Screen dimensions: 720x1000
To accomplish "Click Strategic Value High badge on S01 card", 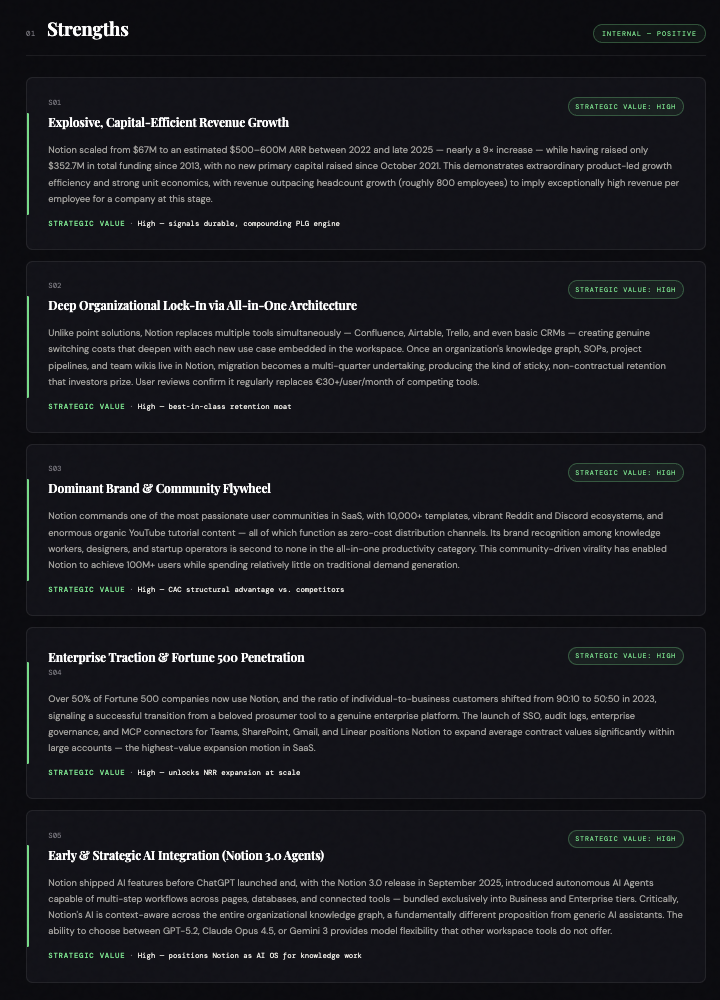I will click(x=626, y=106).
